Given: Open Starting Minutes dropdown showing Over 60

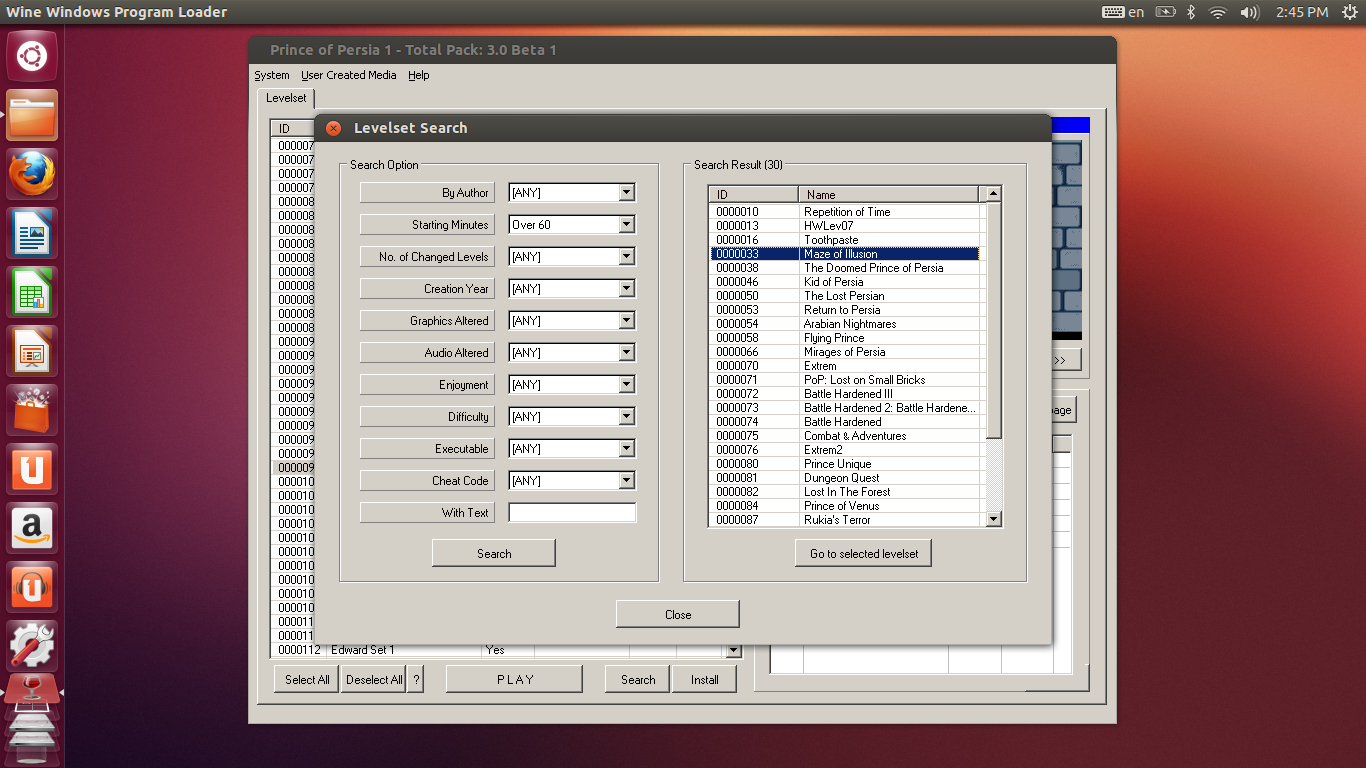Looking at the screenshot, I should (x=626, y=225).
